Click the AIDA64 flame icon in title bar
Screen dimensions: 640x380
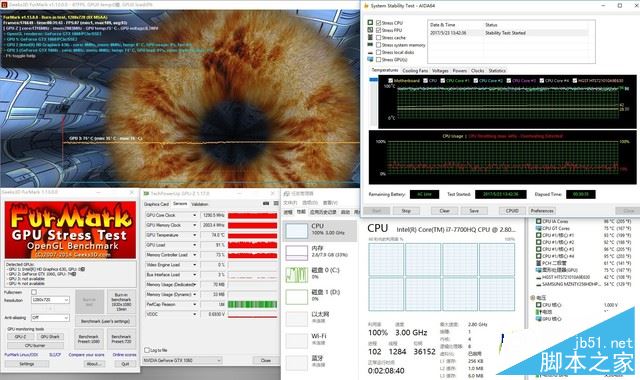point(366,6)
